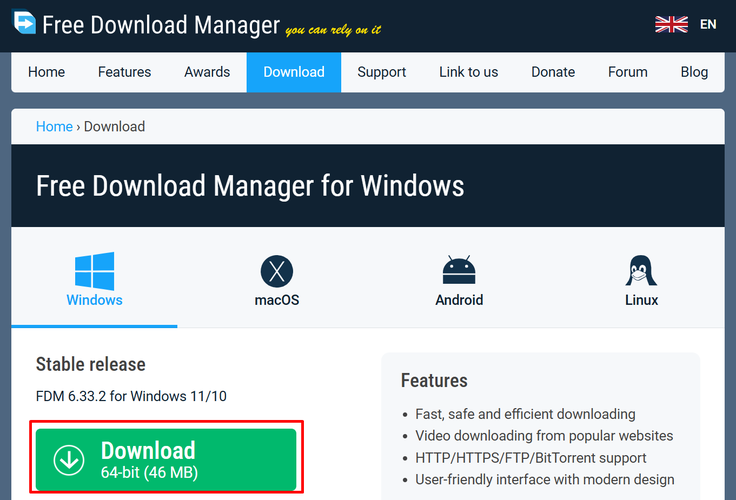
Task: Click the Free Download Manager logo icon
Action: coord(24,23)
